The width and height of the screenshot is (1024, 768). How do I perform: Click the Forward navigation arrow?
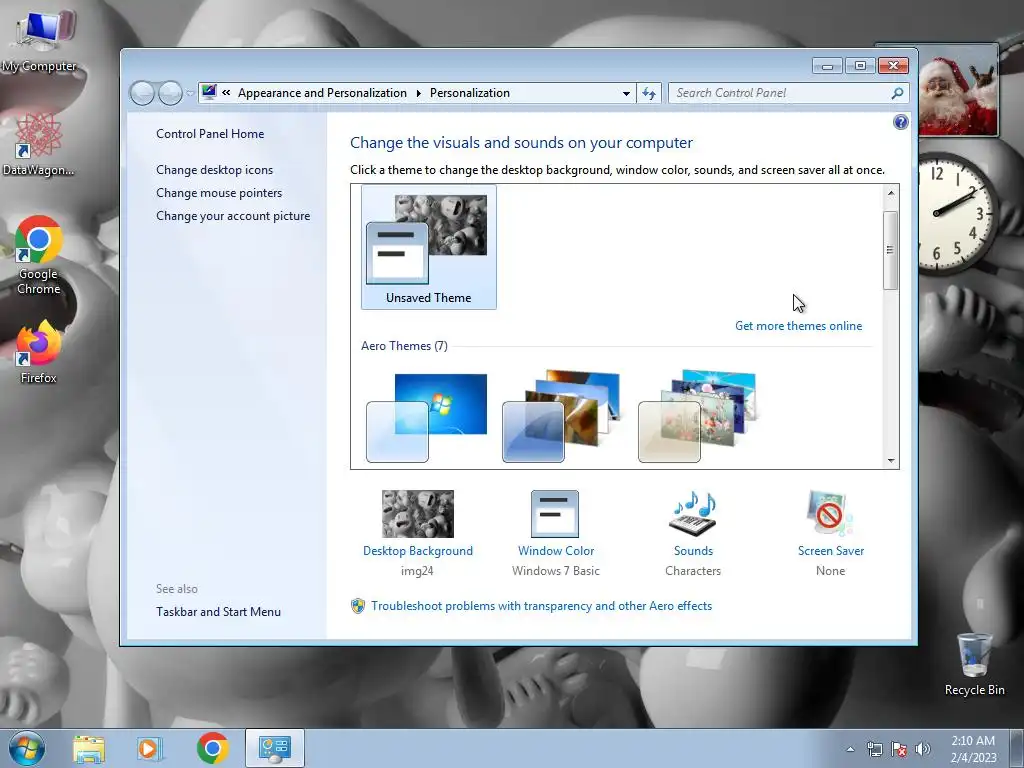click(170, 93)
